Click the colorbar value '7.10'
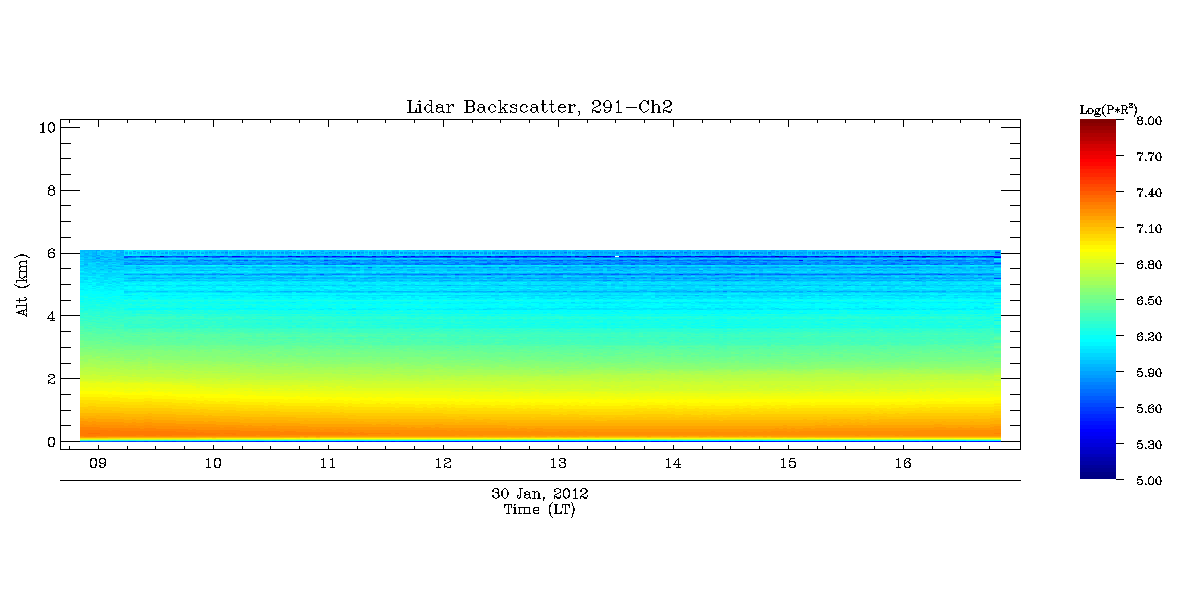The width and height of the screenshot is (1200, 600). click(1148, 229)
